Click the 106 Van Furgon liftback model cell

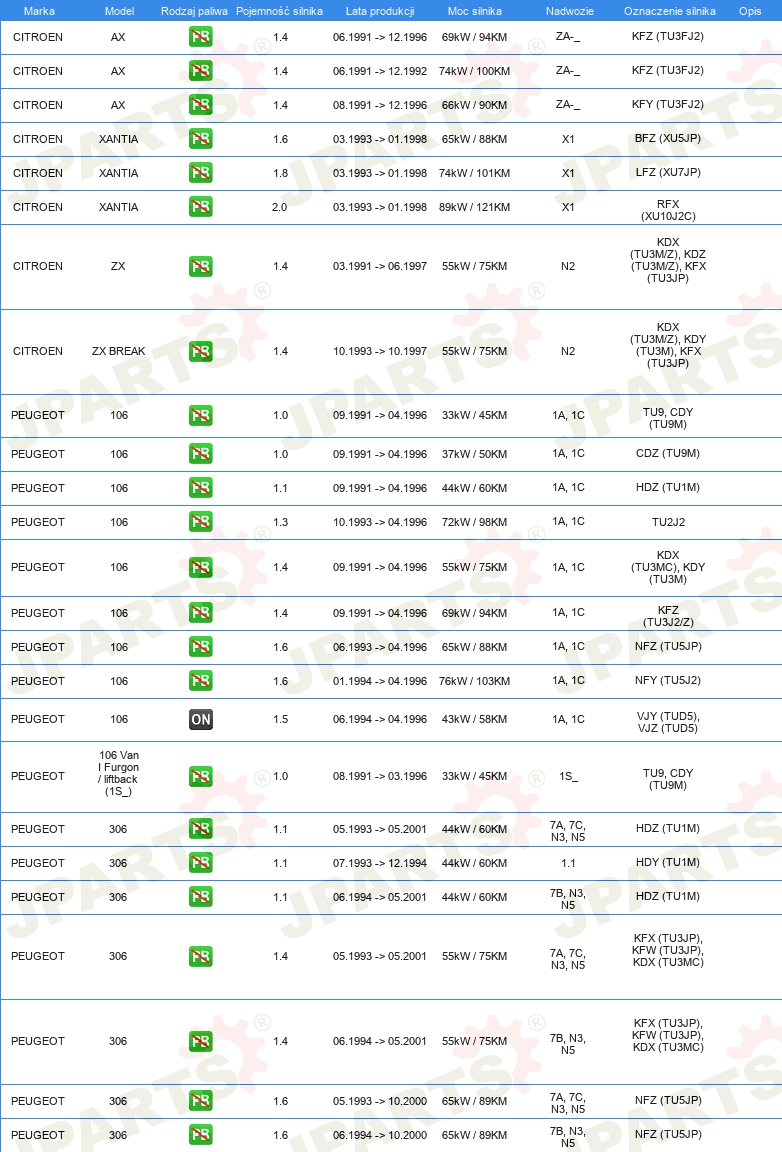click(119, 773)
